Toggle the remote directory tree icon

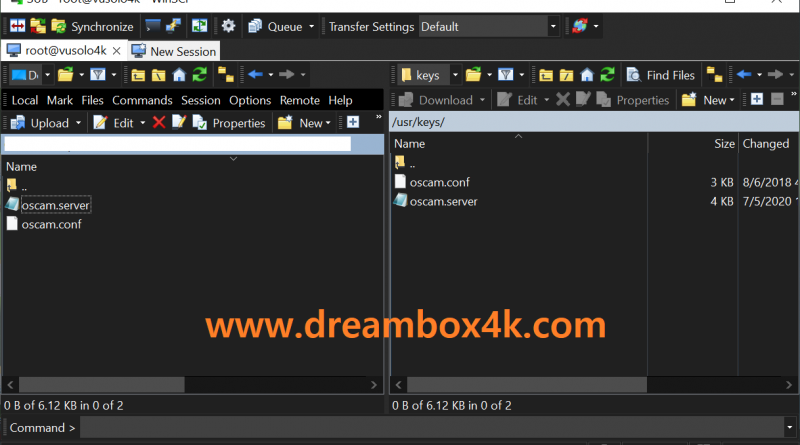click(x=714, y=75)
